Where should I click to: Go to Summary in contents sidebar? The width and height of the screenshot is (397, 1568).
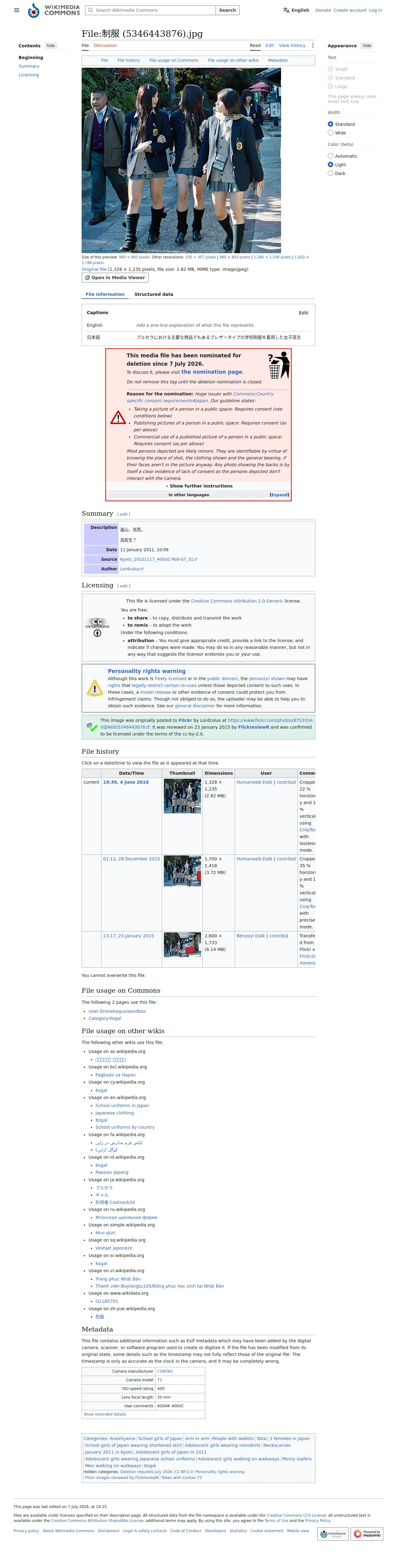coord(29,66)
